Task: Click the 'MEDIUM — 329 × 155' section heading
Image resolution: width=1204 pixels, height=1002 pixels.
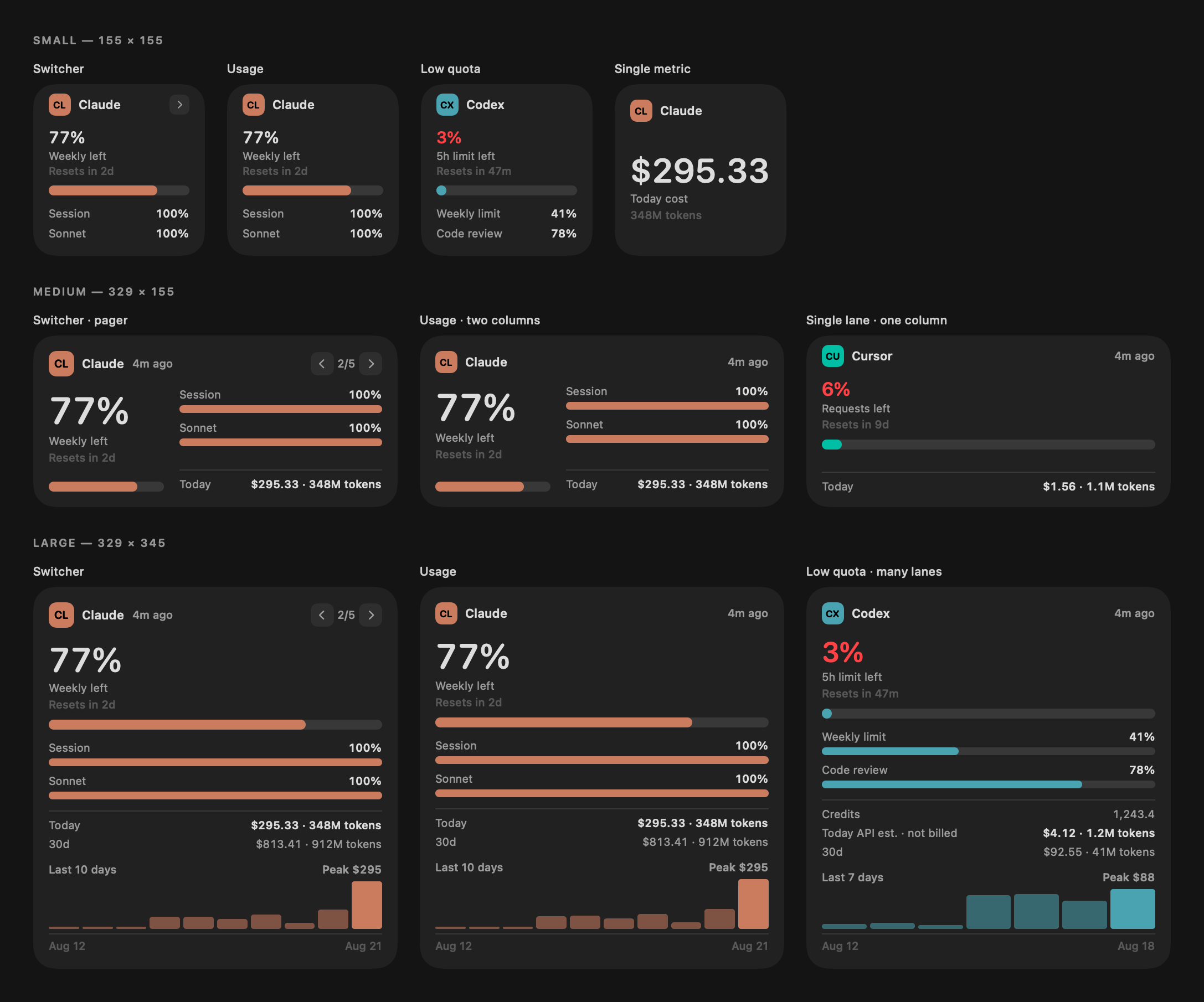Action: click(x=104, y=292)
